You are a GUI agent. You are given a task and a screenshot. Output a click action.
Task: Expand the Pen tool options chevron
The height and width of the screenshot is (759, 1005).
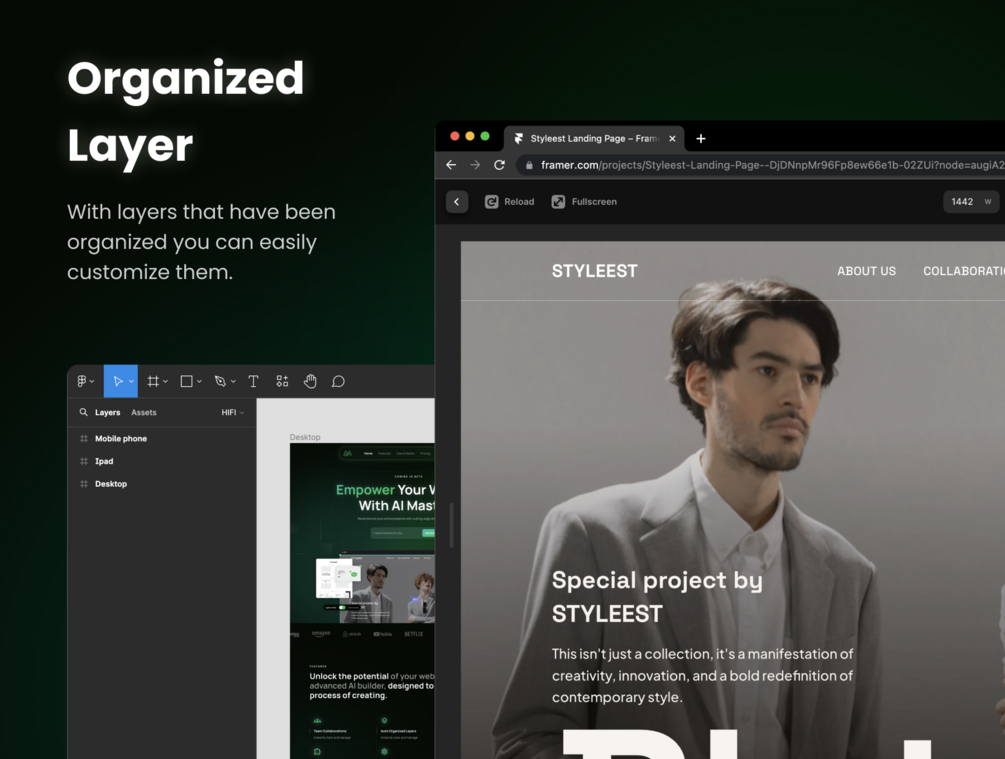(233, 381)
